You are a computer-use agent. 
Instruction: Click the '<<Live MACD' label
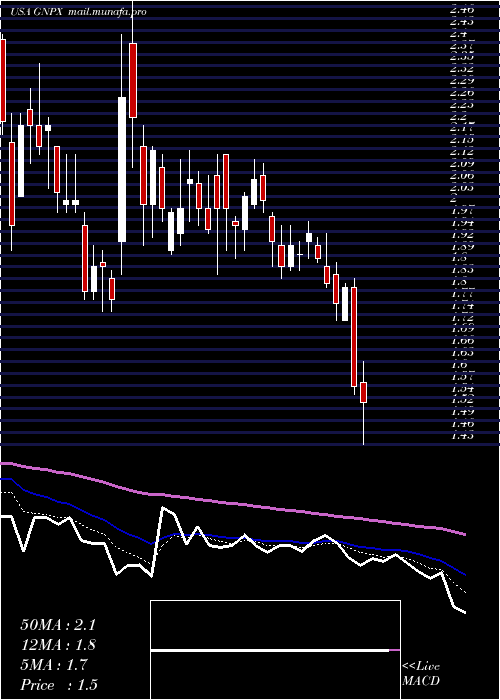click(x=421, y=674)
